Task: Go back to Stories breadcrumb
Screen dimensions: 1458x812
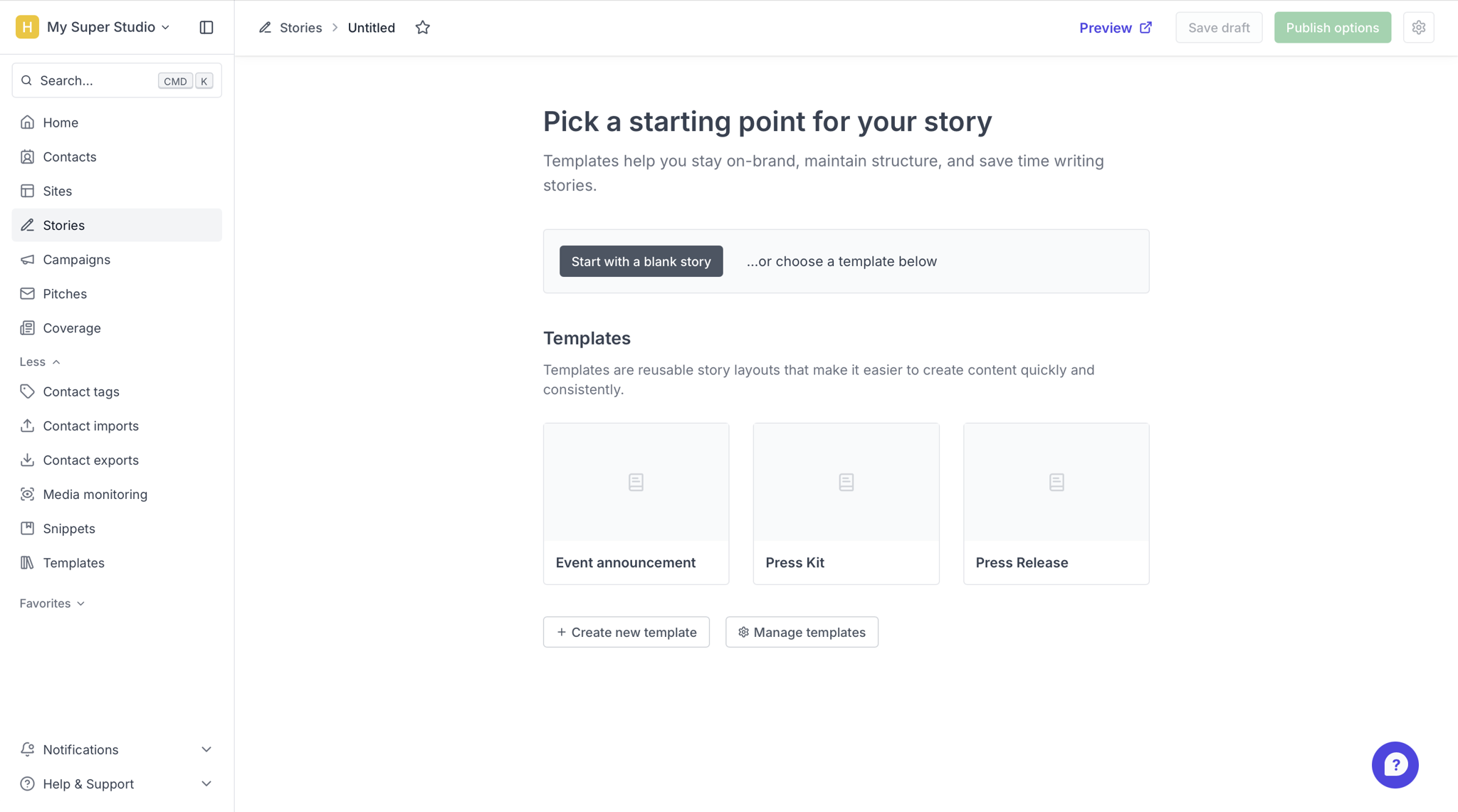Action: coord(300,28)
